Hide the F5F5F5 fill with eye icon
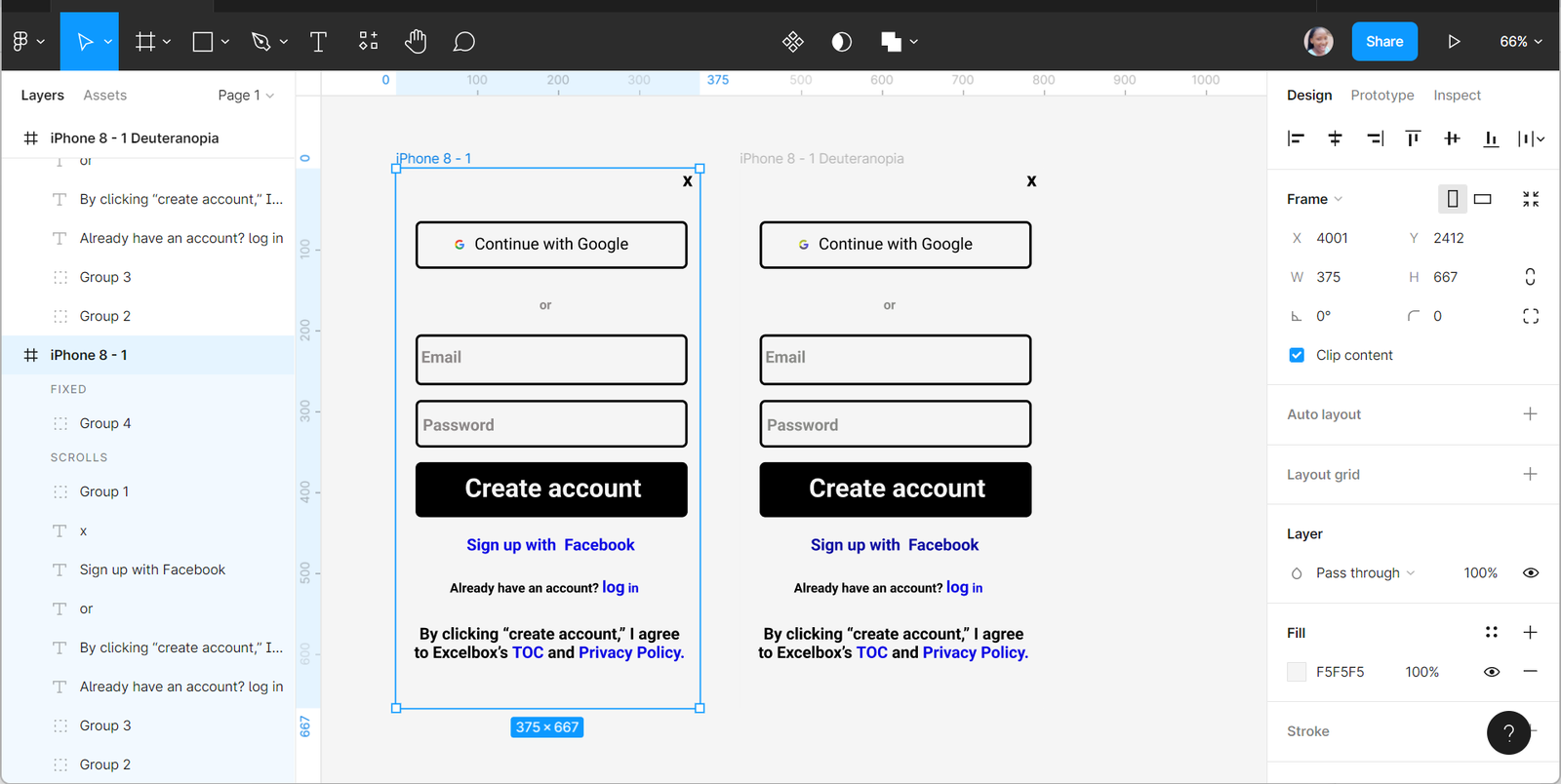The width and height of the screenshot is (1561, 784). [1491, 672]
